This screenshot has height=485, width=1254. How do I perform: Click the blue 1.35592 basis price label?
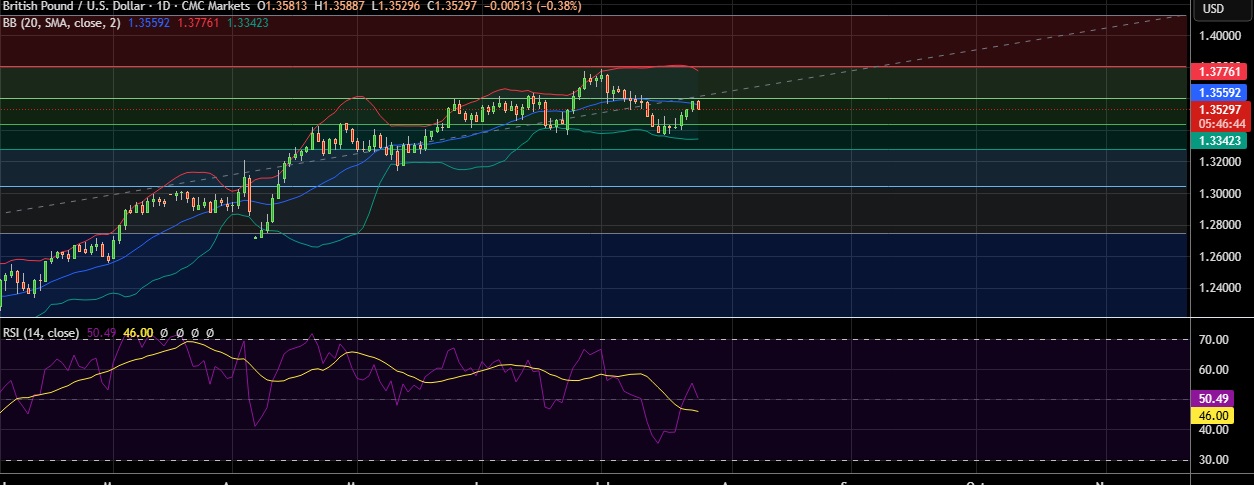(x=1217, y=90)
